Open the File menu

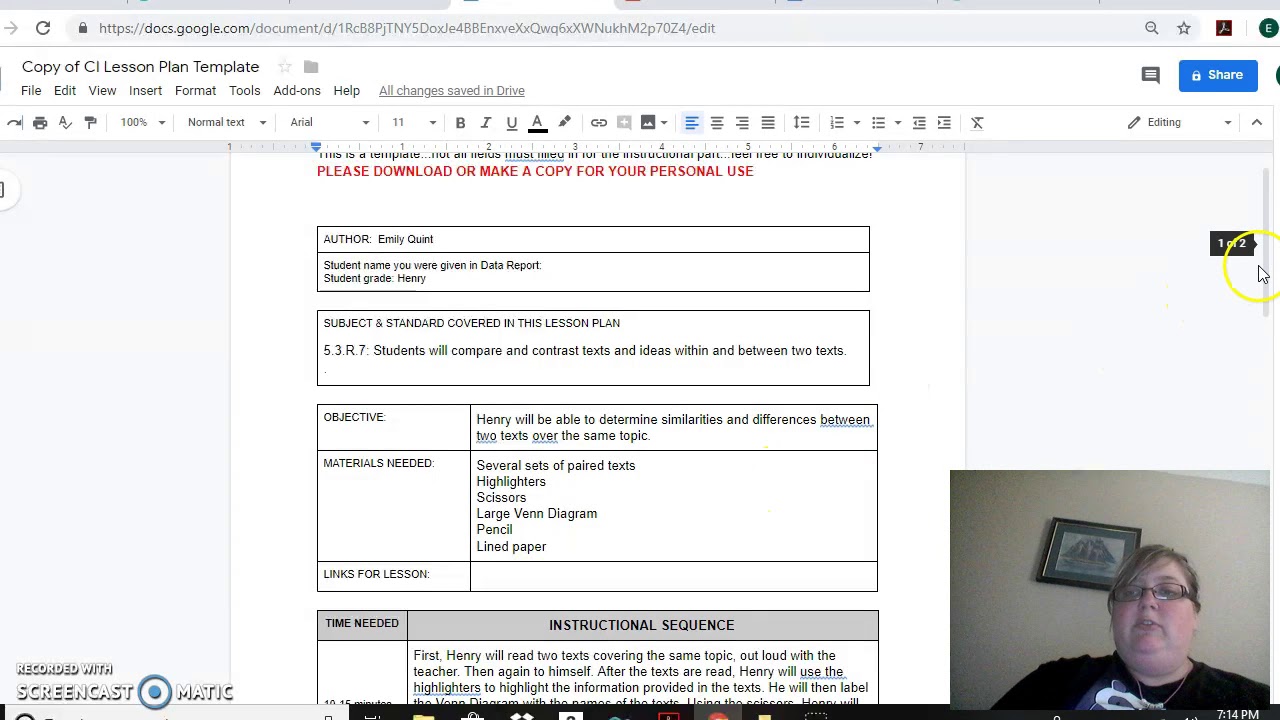(31, 90)
